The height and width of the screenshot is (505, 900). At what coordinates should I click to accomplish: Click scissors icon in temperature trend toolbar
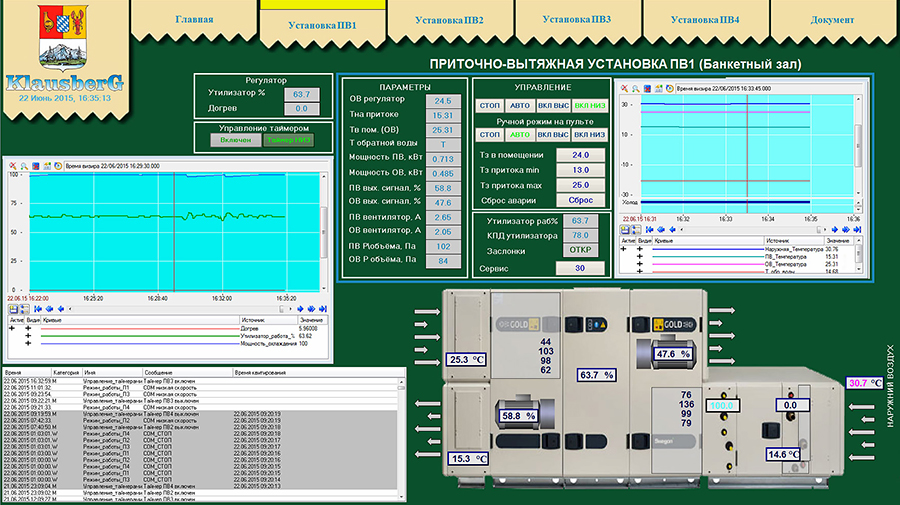tap(624, 88)
